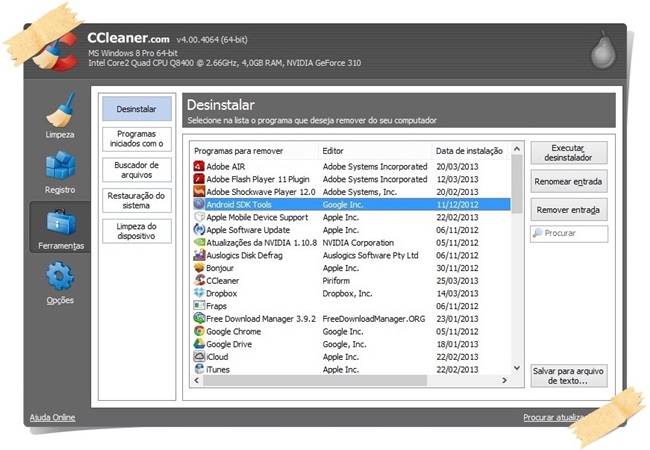Click the Procurar atualizações link
This screenshot has width=650, height=450.
pyautogui.click(x=555, y=417)
